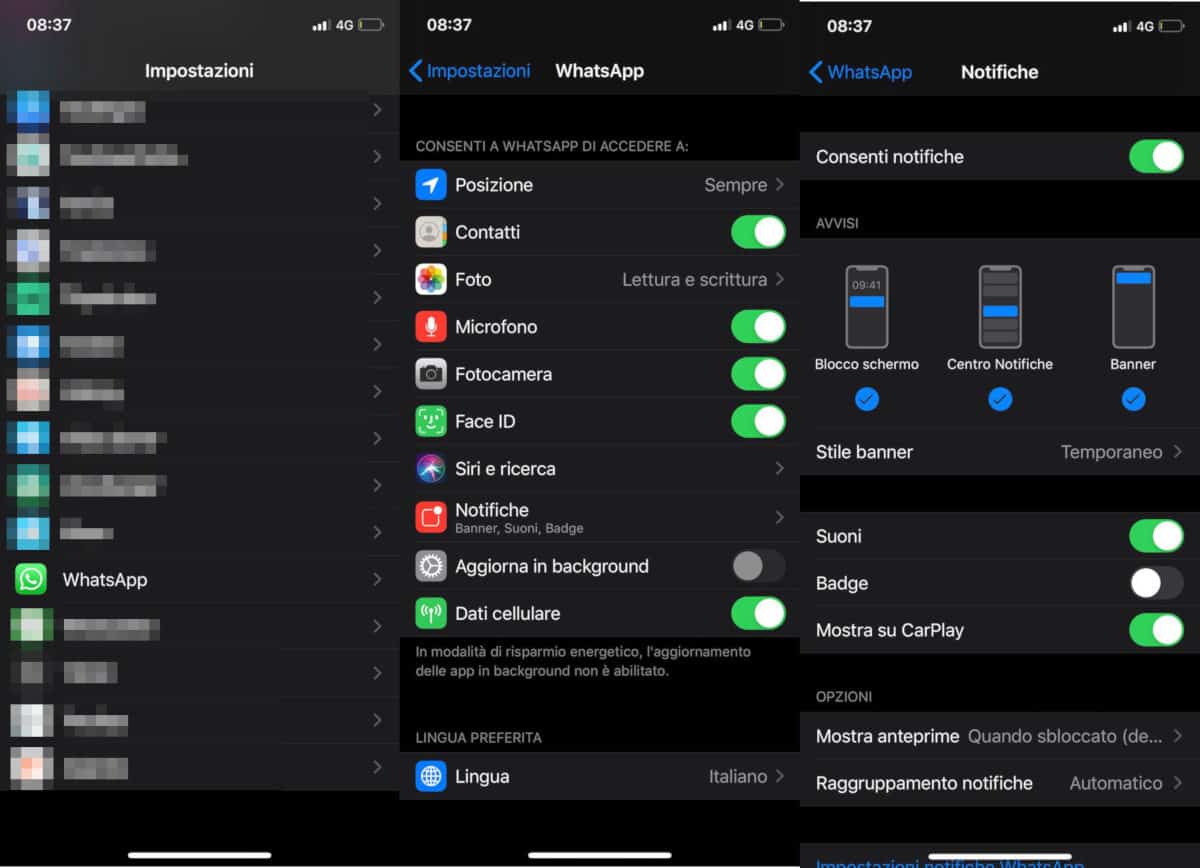
Task: Tap the Italiano language value
Action: (738, 776)
